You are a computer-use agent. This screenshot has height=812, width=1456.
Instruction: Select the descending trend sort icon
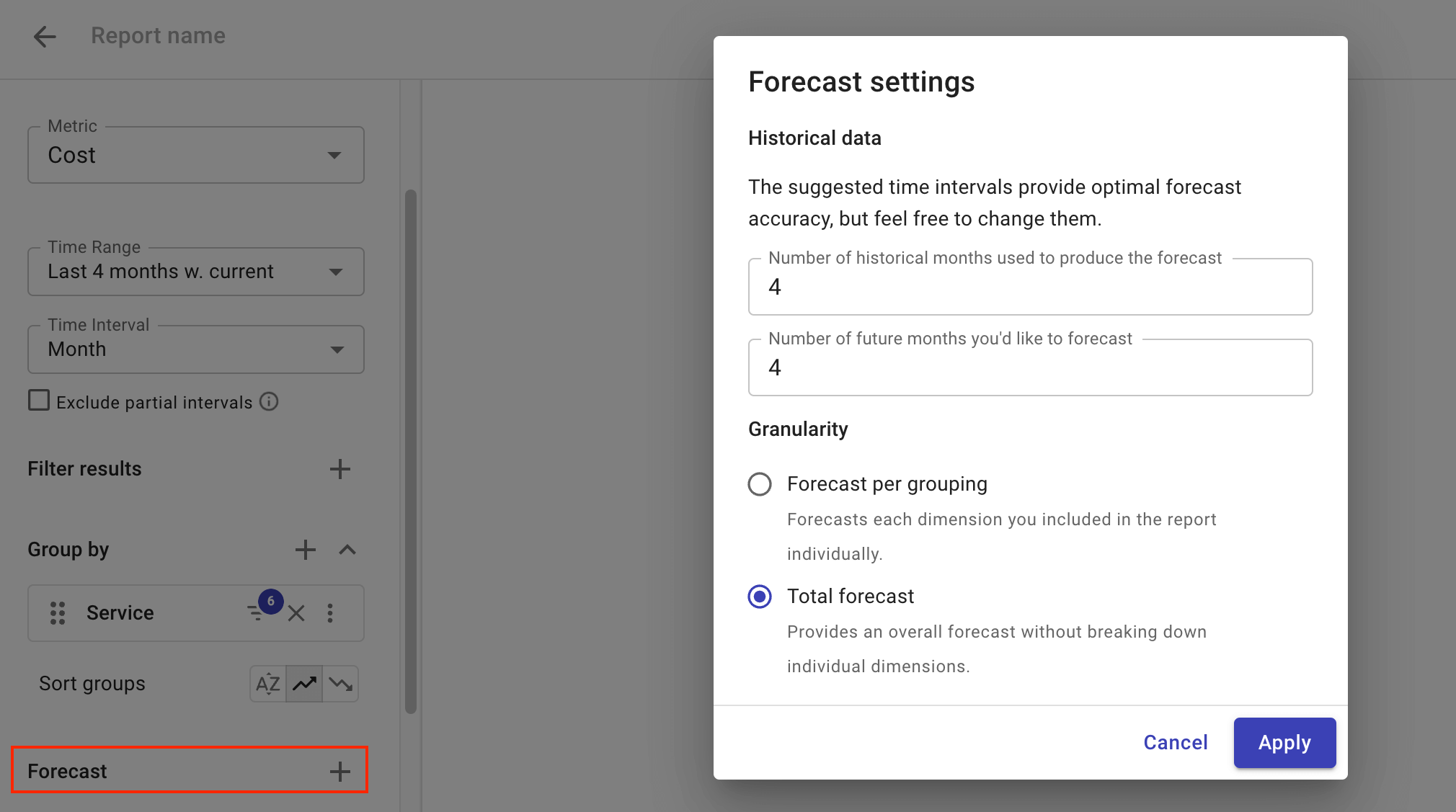pos(340,683)
